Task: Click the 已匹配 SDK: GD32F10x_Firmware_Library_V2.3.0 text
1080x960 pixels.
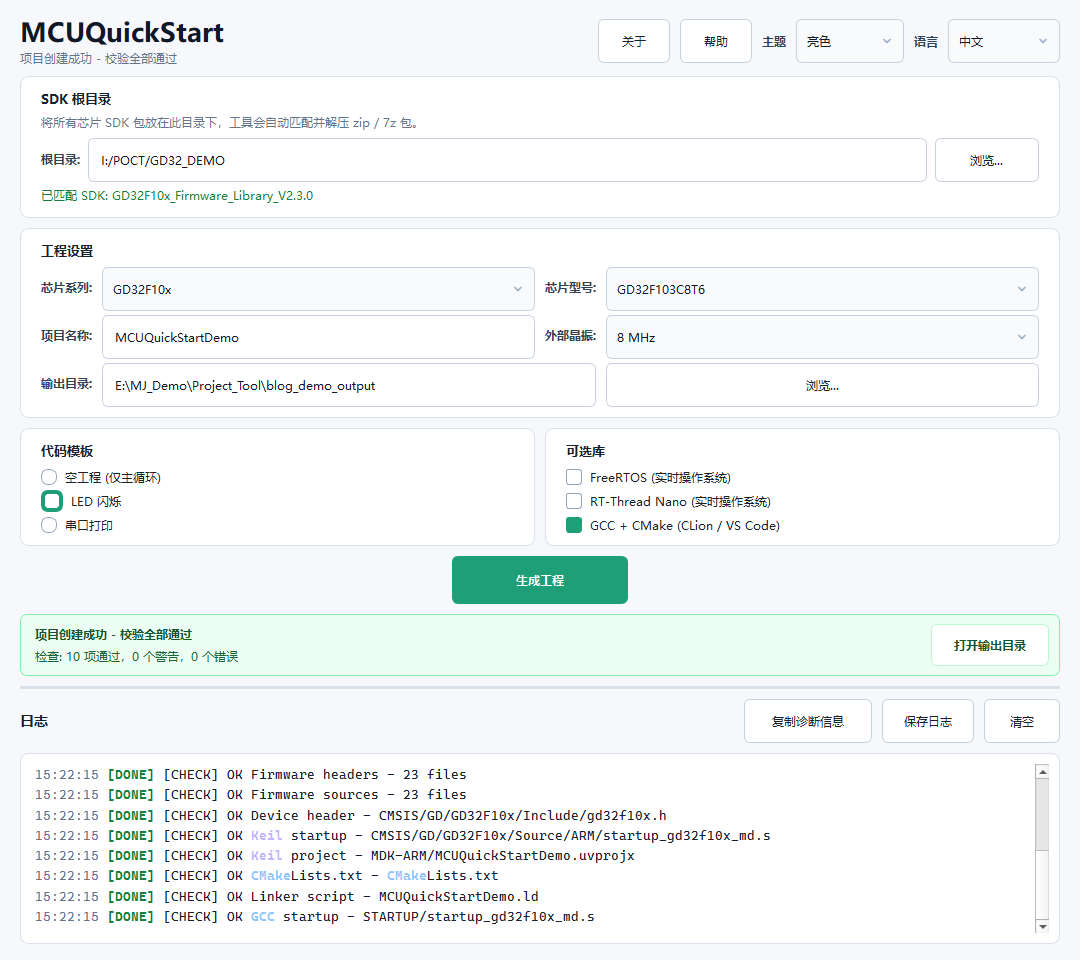Action: [x=177, y=196]
